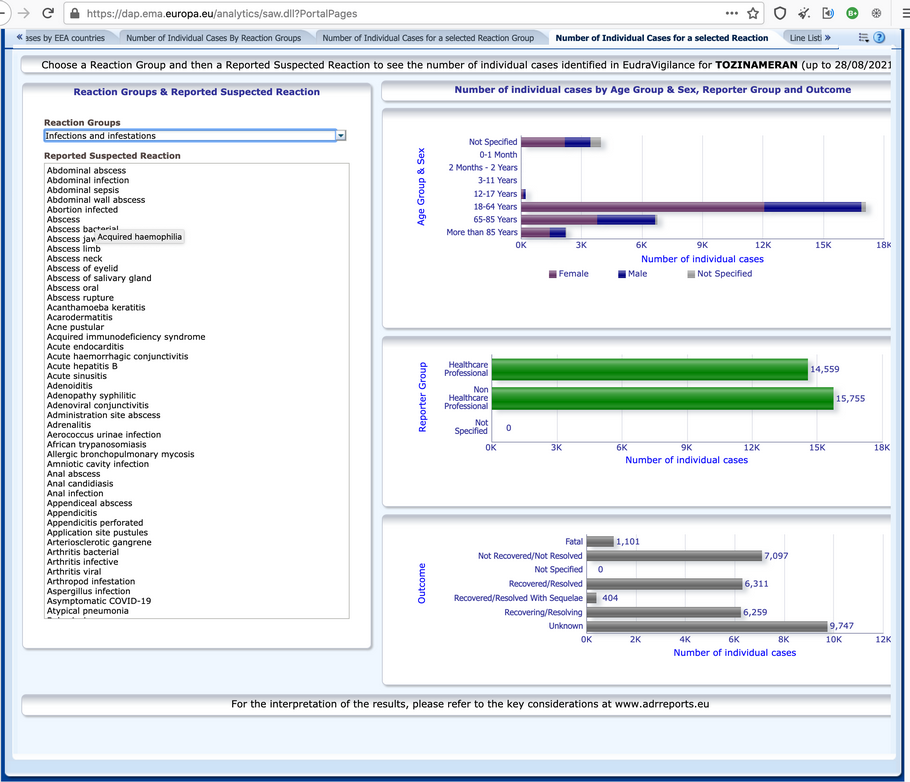Click the green Non Healthcare Professional bar
The image size is (910, 782).
(662, 399)
